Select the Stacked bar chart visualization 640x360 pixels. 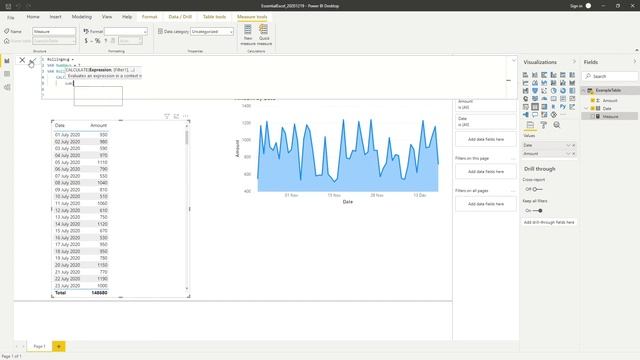pyautogui.click(x=525, y=75)
